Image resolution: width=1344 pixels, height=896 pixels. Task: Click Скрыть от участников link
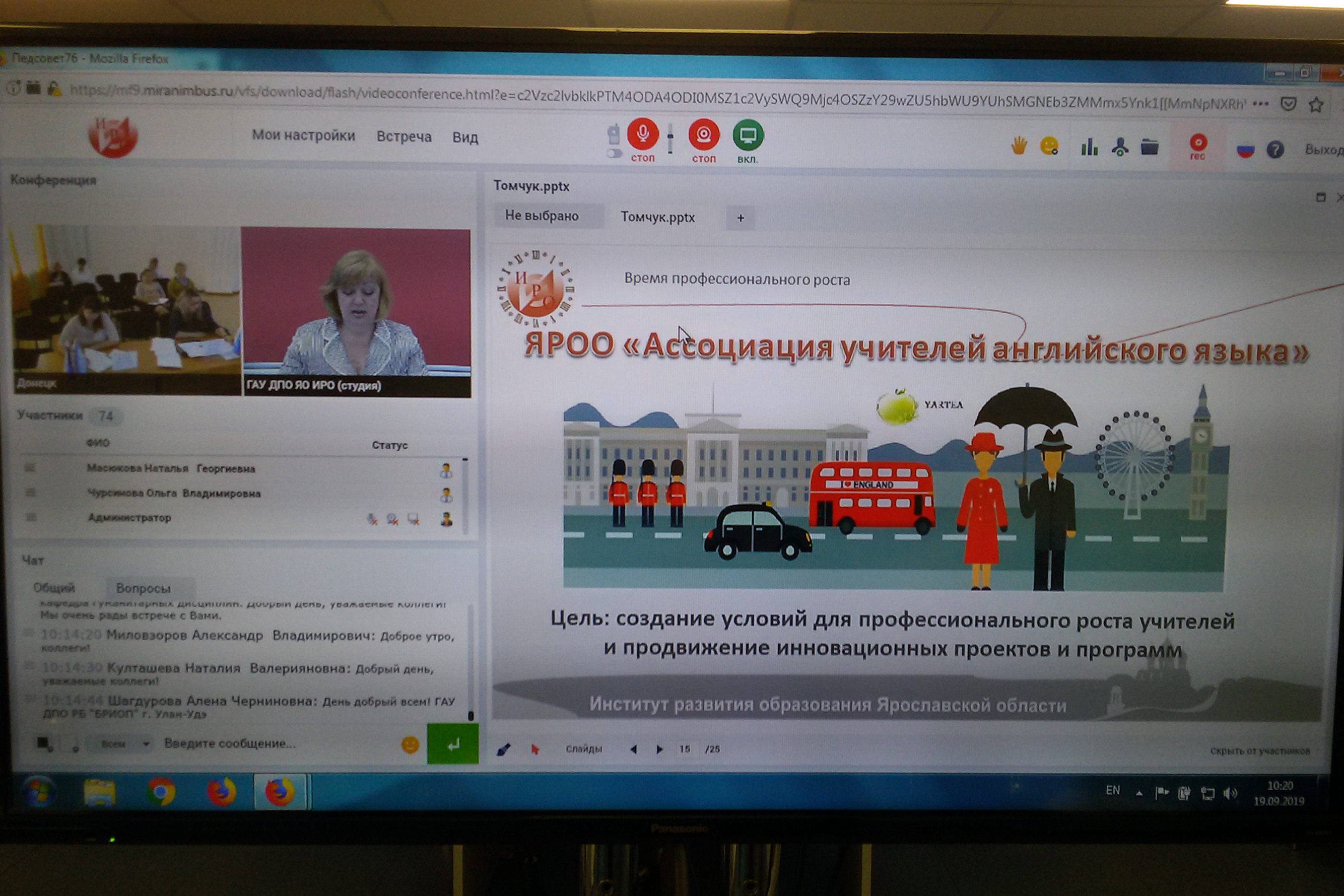pyautogui.click(x=1259, y=751)
